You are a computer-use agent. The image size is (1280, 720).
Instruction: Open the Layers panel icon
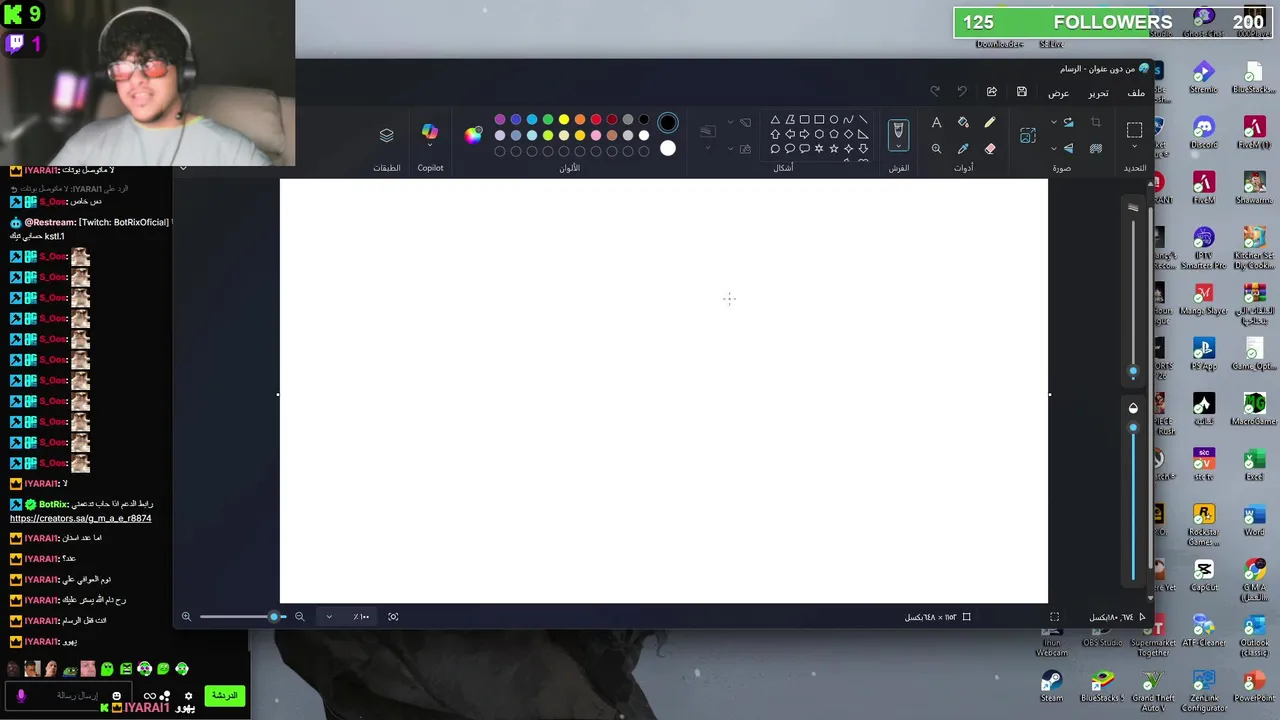[387, 135]
